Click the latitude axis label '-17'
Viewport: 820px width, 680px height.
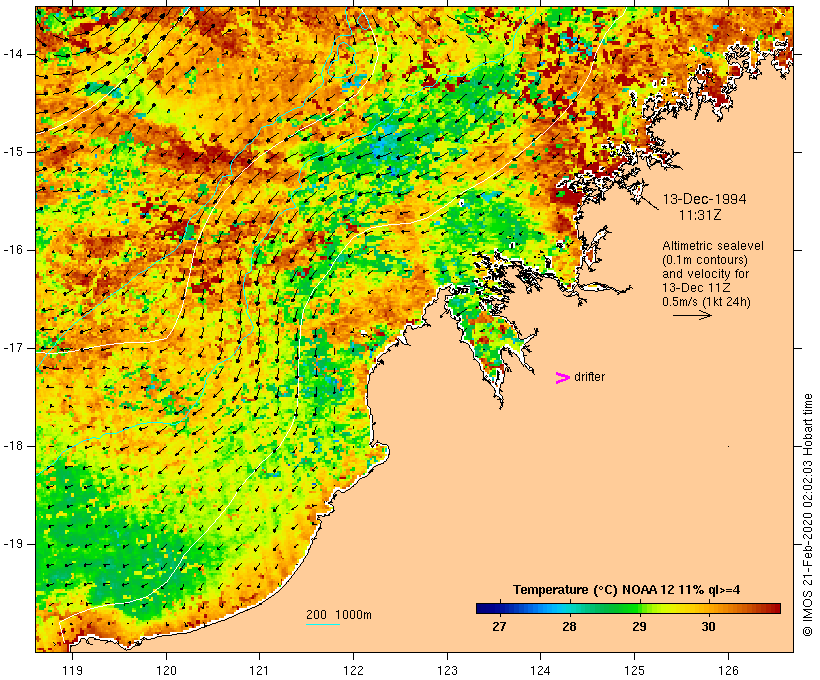pos(14,348)
